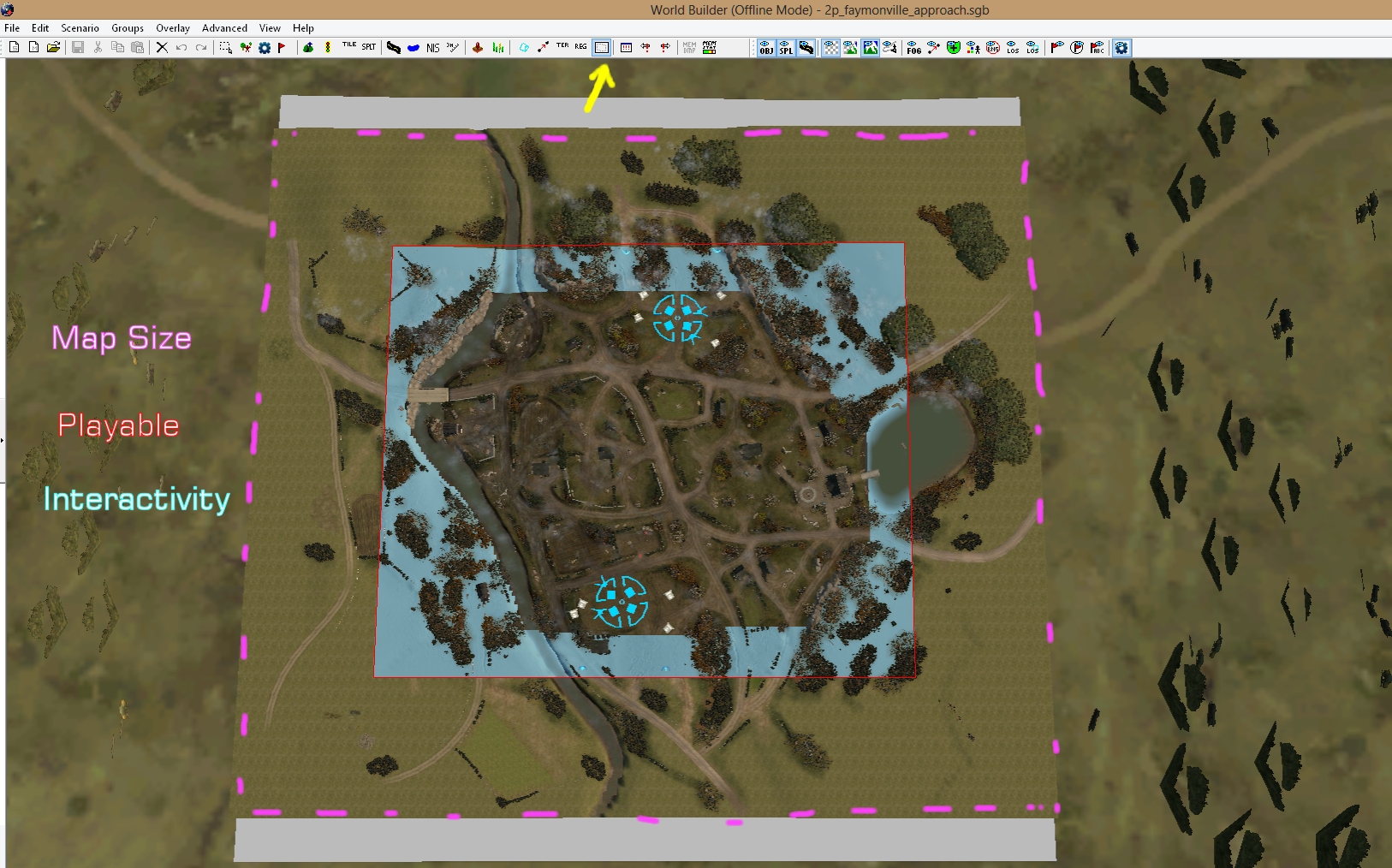Create a new scenario file
This screenshot has width=1392, height=868.
click(15, 47)
